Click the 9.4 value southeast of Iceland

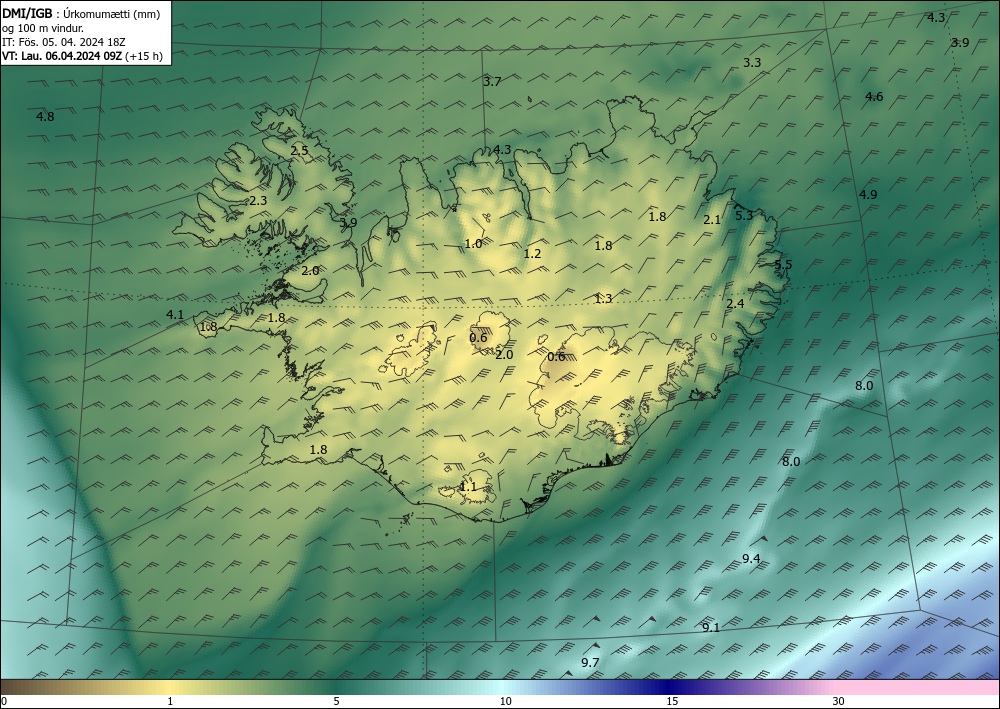pyautogui.click(x=751, y=559)
